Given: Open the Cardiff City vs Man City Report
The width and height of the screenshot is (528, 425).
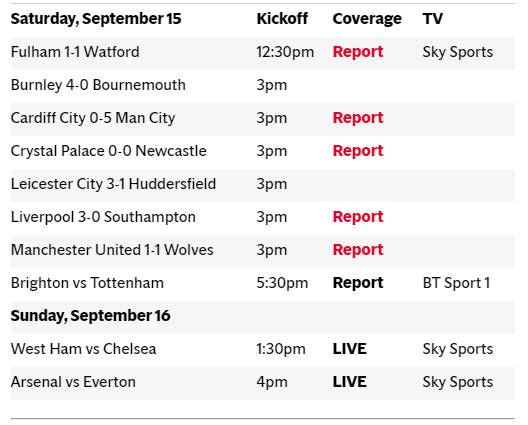Looking at the screenshot, I should [358, 118].
